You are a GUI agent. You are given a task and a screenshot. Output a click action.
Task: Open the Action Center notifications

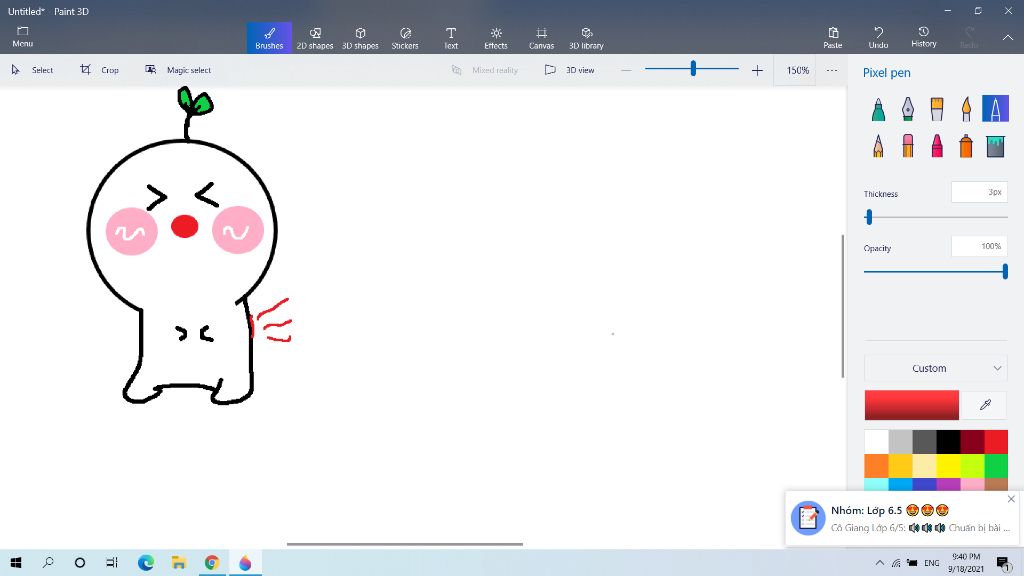1002,562
